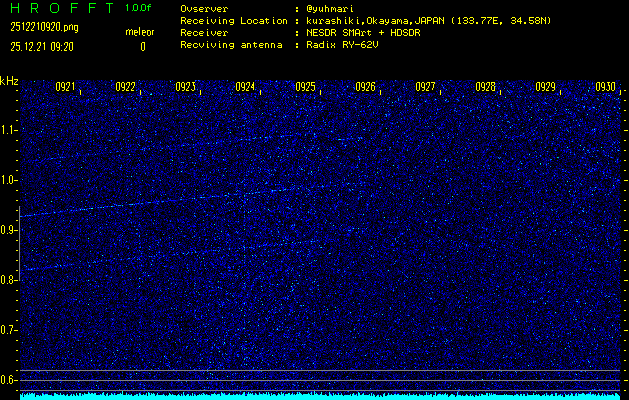The height and width of the screenshot is (400, 629).
Task: Jump to the 0926 time label
Action: click(365, 87)
